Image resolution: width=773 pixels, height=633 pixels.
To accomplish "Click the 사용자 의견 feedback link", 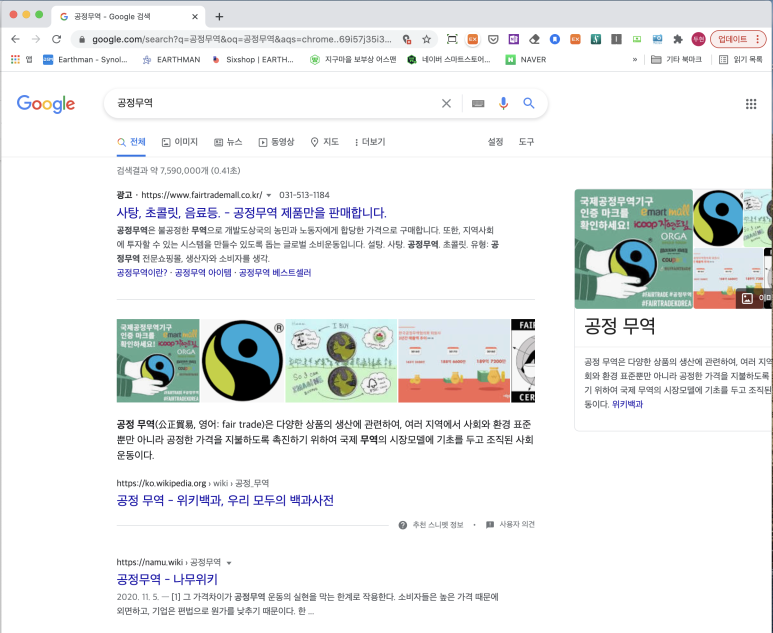I will point(510,525).
